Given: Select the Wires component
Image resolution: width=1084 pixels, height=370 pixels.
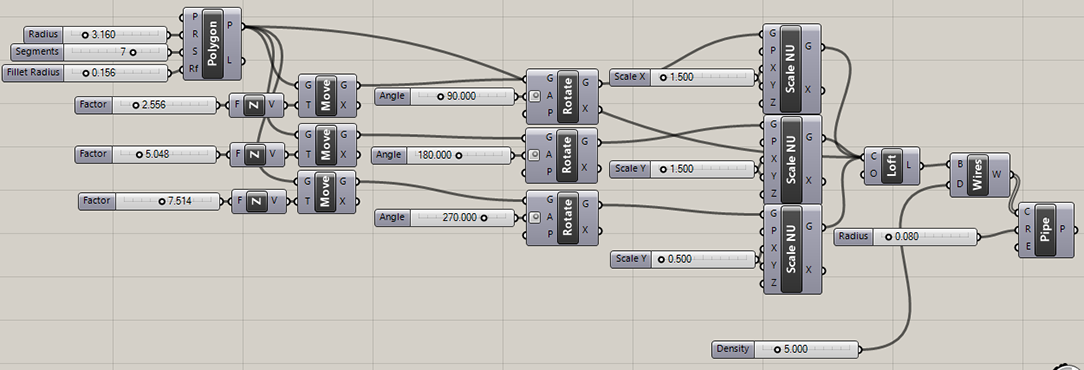Looking at the screenshot, I should 980,174.
